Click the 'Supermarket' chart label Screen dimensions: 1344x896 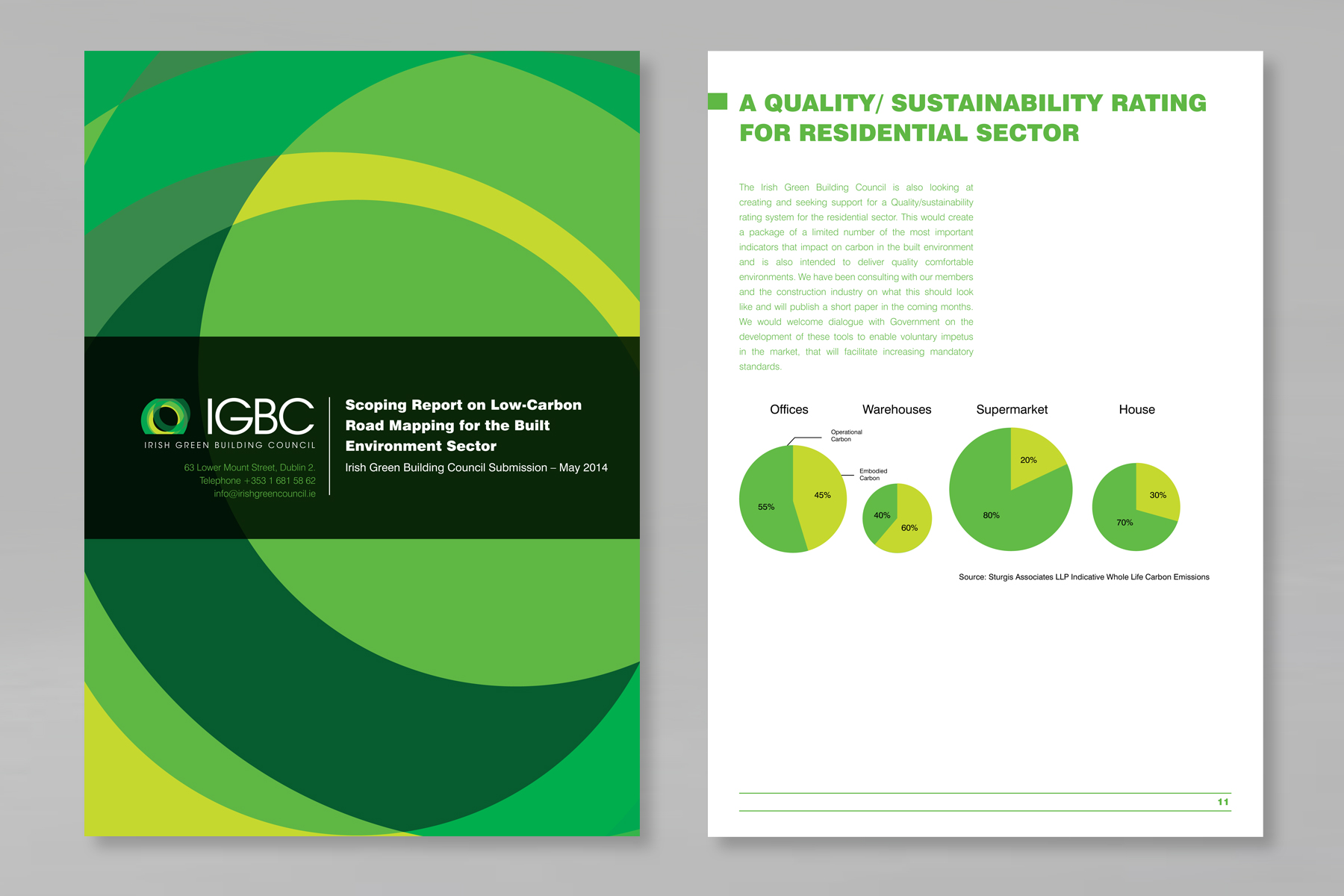coord(1012,409)
